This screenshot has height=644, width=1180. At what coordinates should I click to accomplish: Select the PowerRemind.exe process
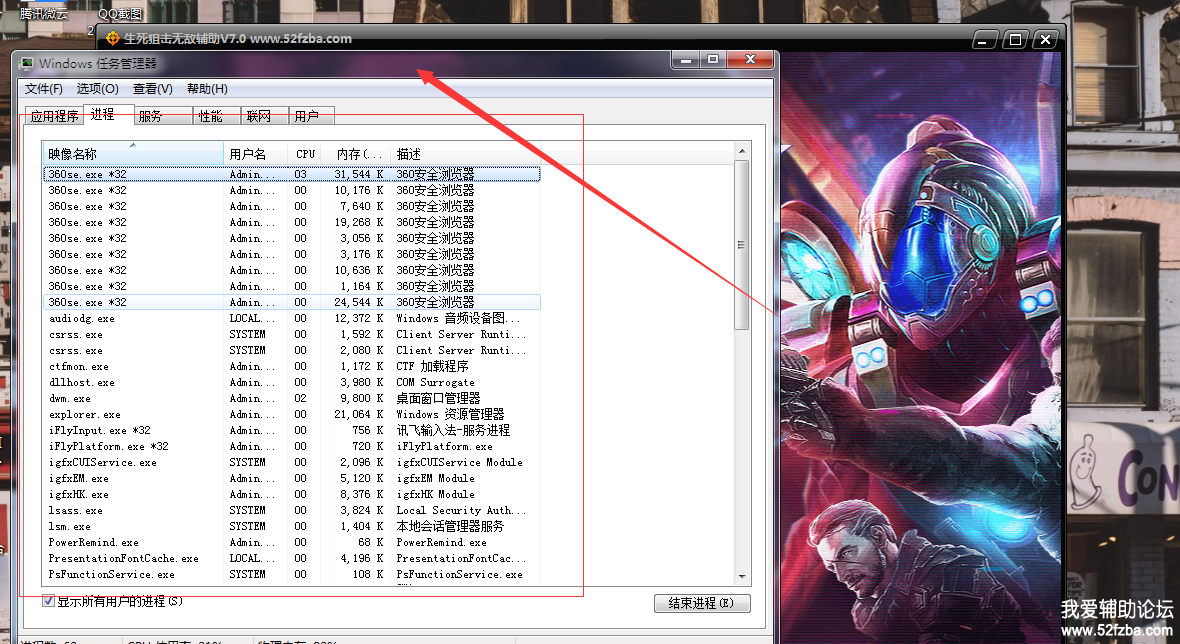pyautogui.click(x=292, y=542)
